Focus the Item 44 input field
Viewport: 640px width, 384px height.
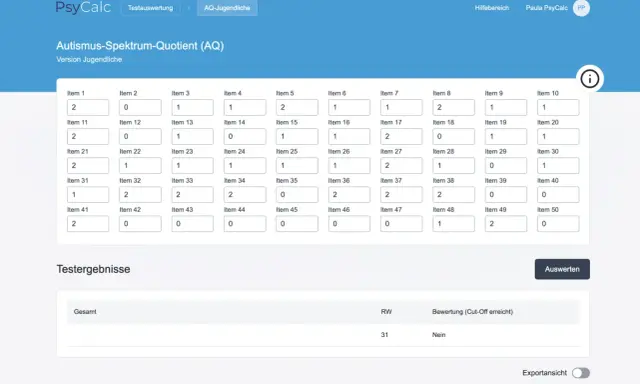[245, 224]
